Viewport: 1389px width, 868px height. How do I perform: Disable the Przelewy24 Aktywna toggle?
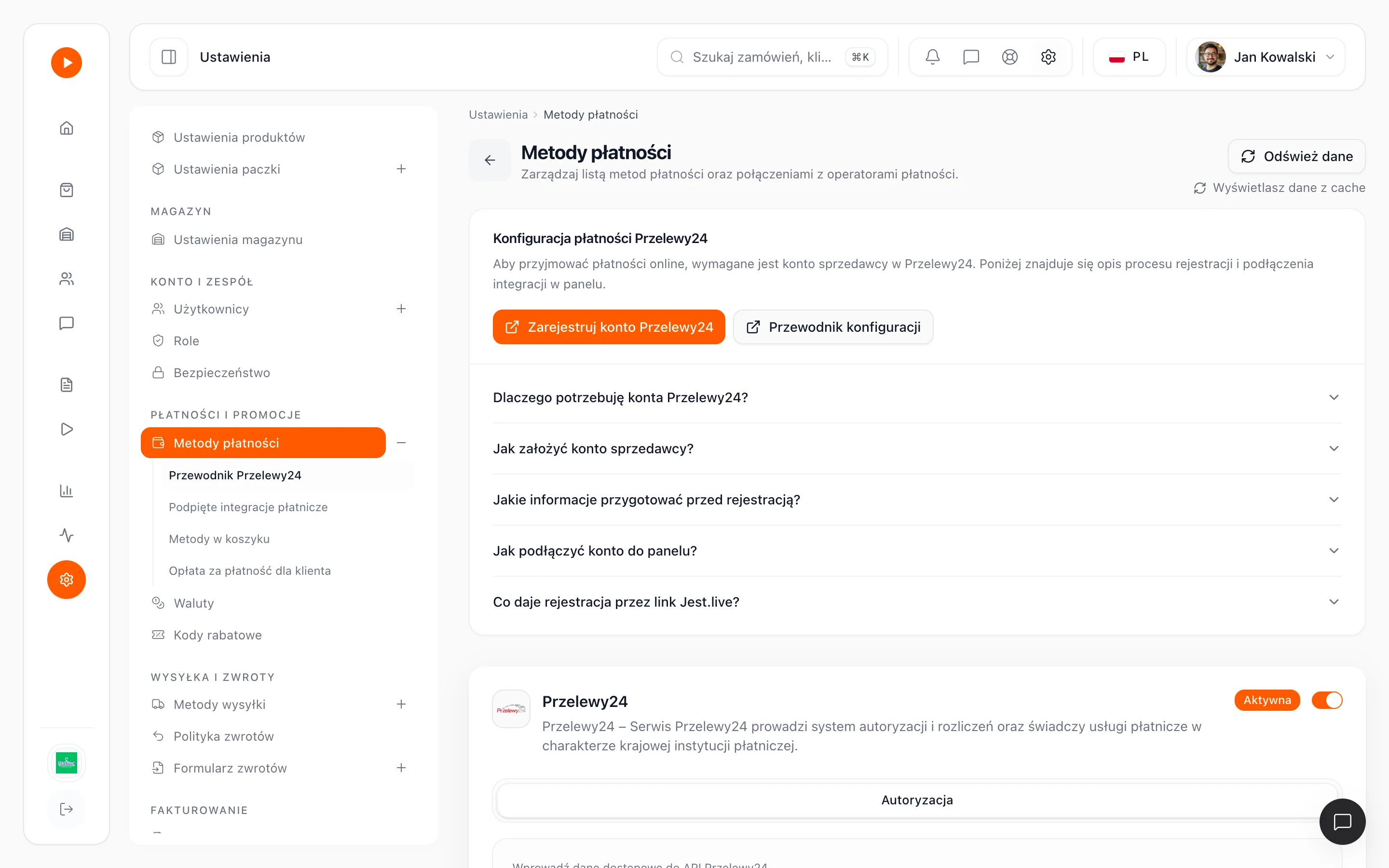pos(1327,700)
